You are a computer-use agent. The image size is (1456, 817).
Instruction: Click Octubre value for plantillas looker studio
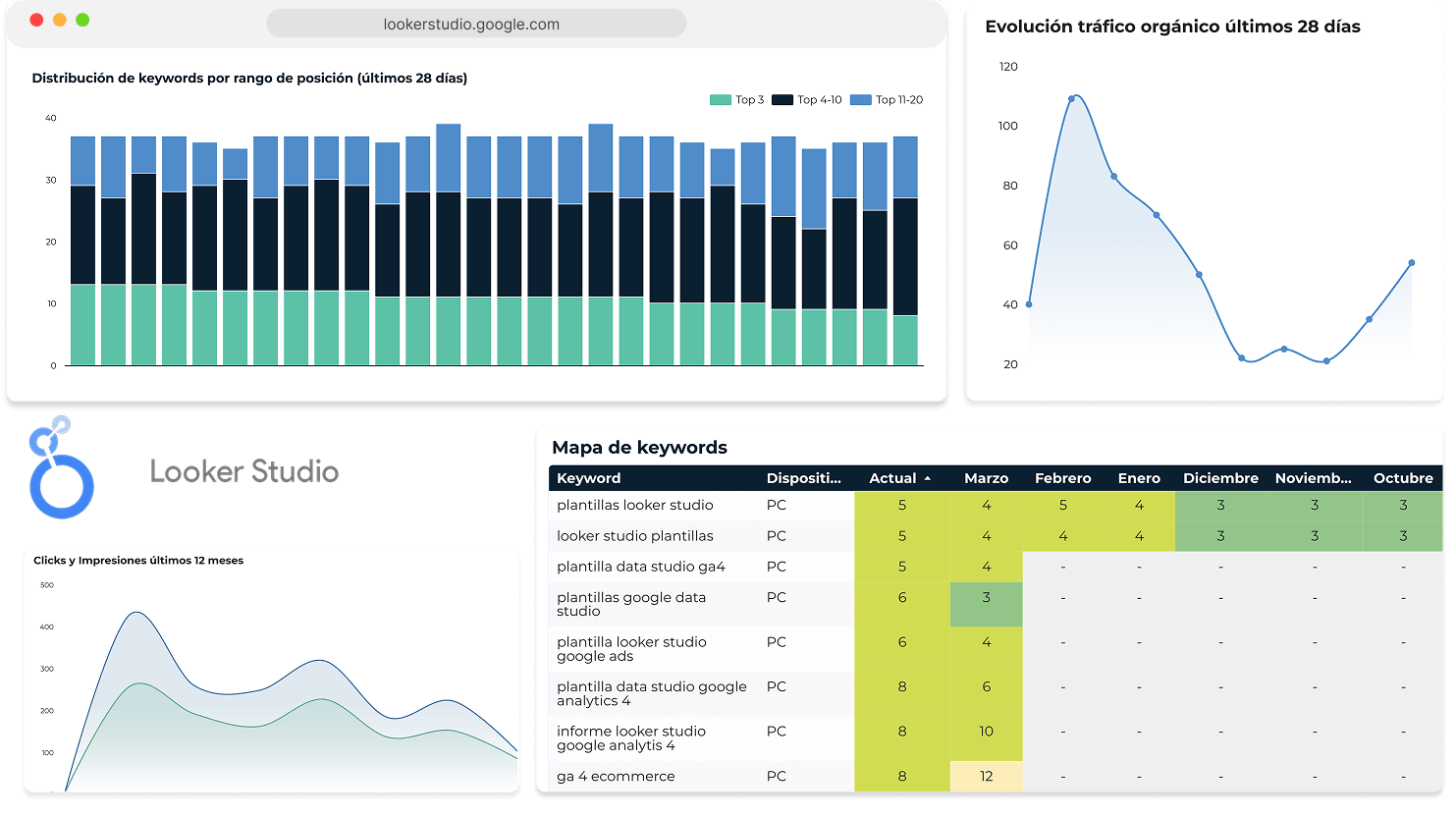(1403, 505)
